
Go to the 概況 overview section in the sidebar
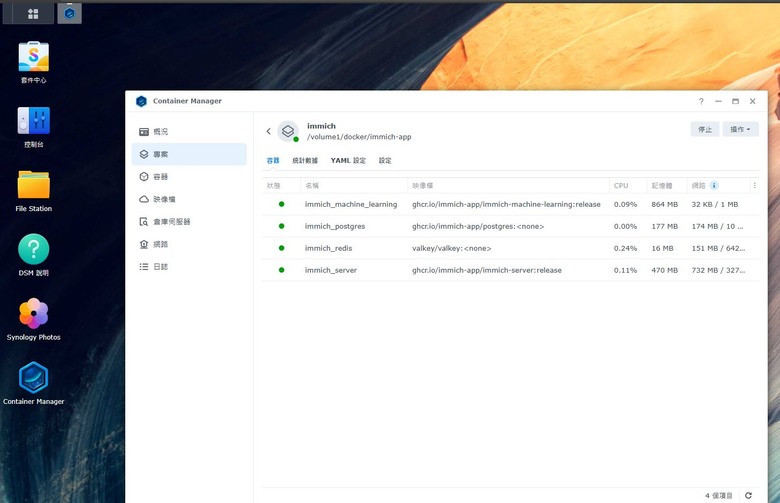pos(189,132)
